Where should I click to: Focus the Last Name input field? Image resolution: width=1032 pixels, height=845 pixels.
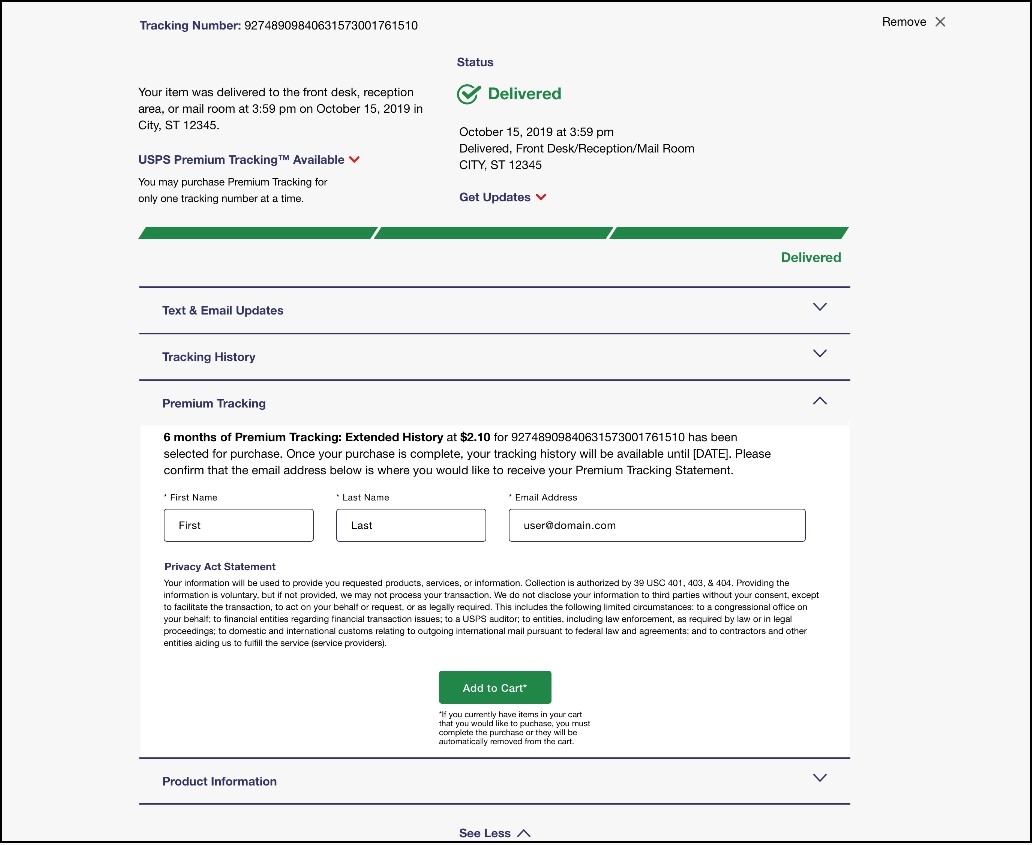pos(411,525)
